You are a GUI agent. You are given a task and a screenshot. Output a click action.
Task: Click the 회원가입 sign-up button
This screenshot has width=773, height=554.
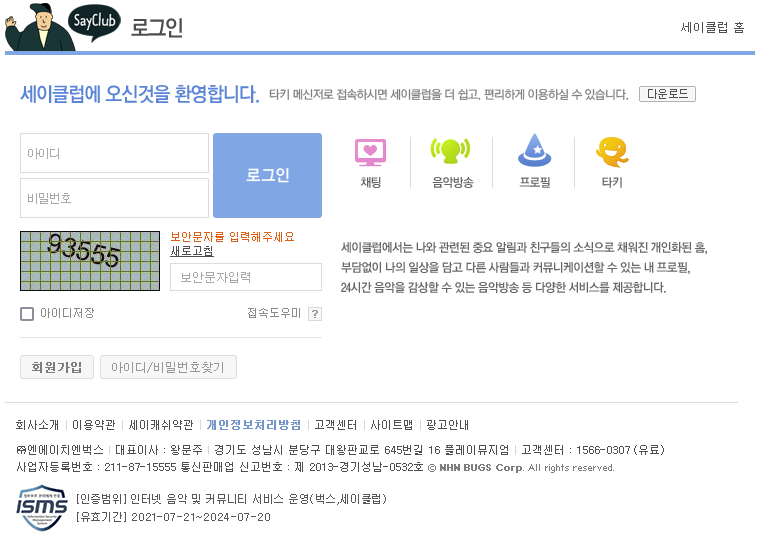click(57, 367)
